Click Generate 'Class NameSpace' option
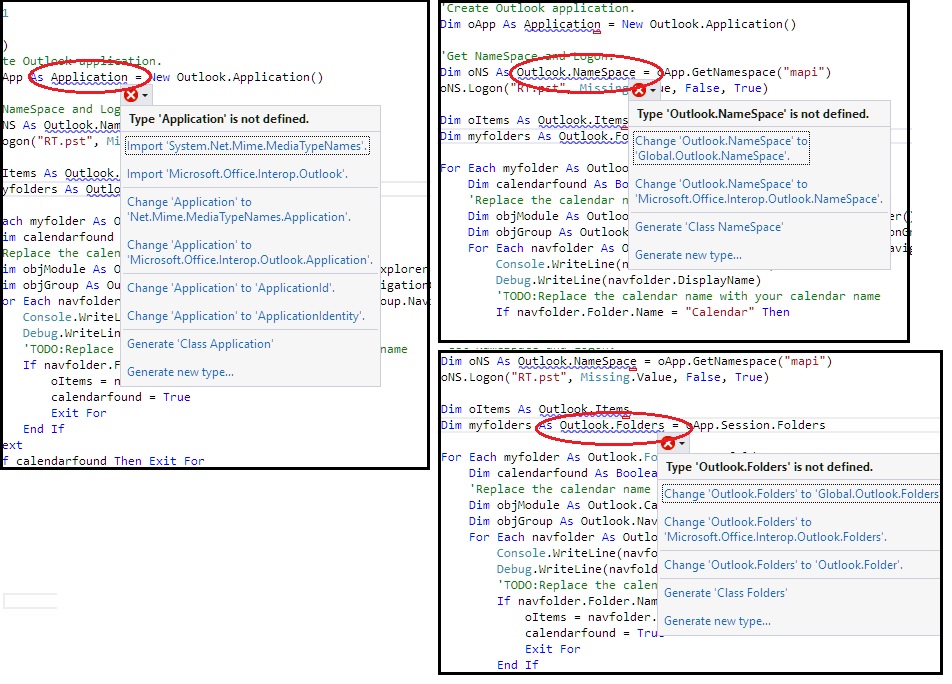This screenshot has width=952, height=684. (709, 227)
